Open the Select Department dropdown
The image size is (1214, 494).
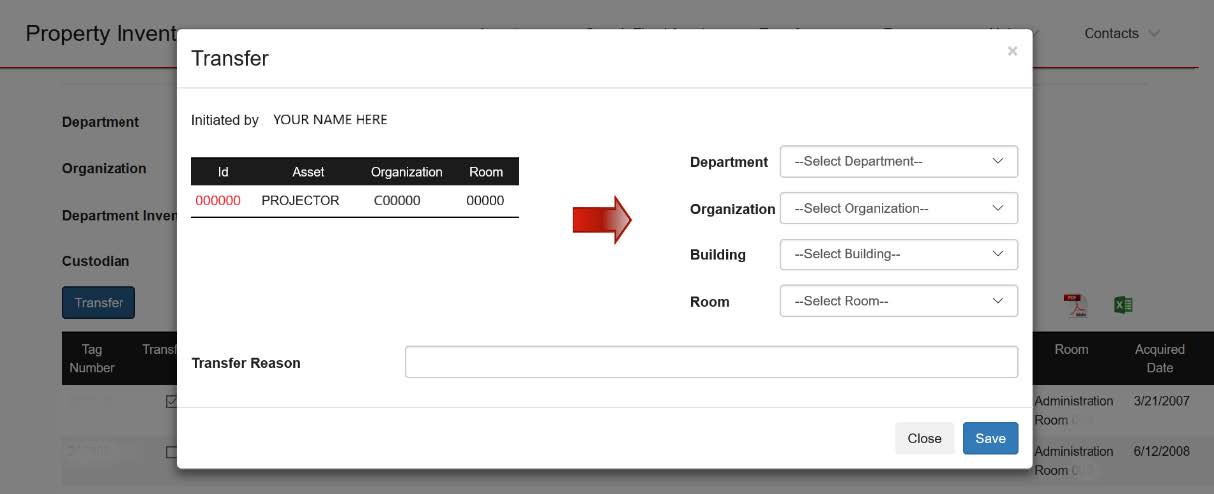[898, 161]
